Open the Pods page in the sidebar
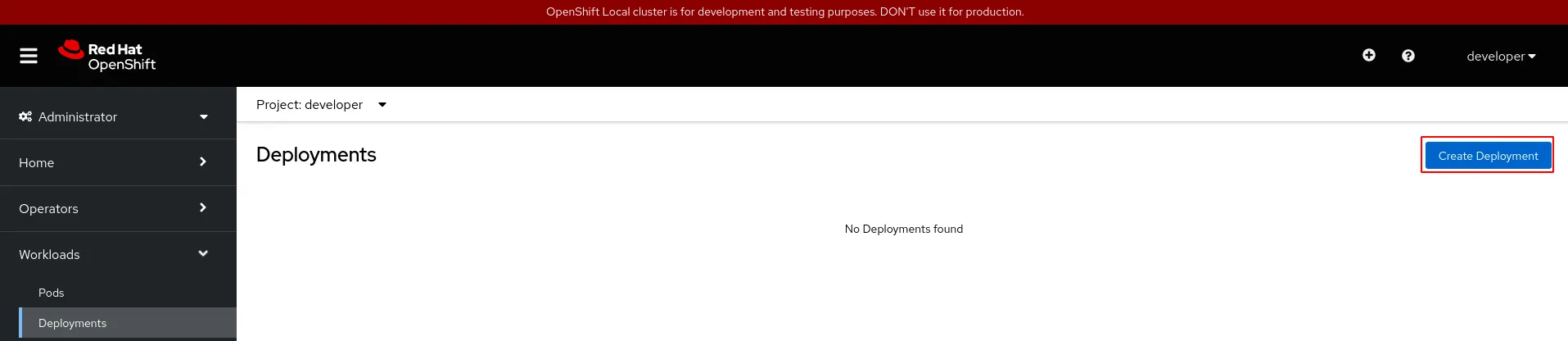Image resolution: width=1568 pixels, height=341 pixels. click(51, 293)
